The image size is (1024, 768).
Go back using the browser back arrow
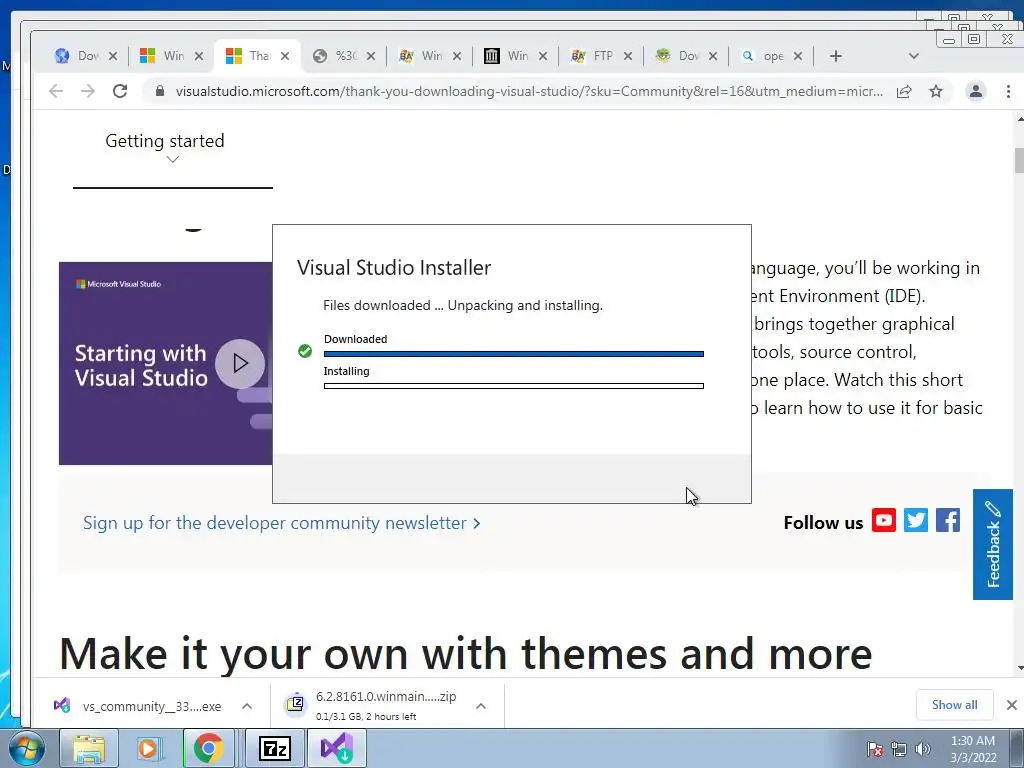tap(56, 91)
